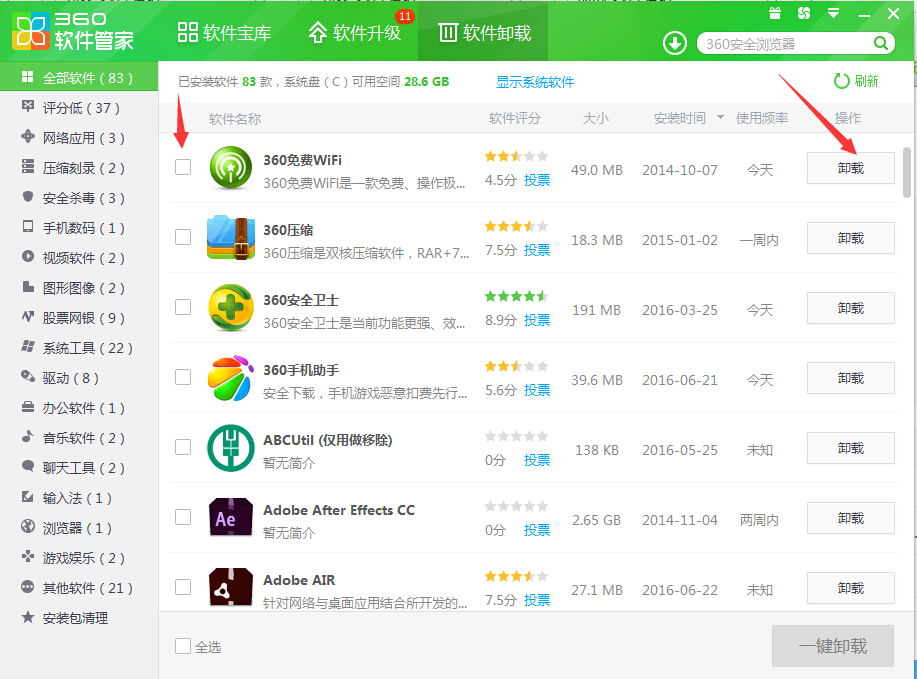Open the main menu triangle icon in title bar
Image resolution: width=917 pixels, height=679 pixels.
pyautogui.click(x=834, y=13)
